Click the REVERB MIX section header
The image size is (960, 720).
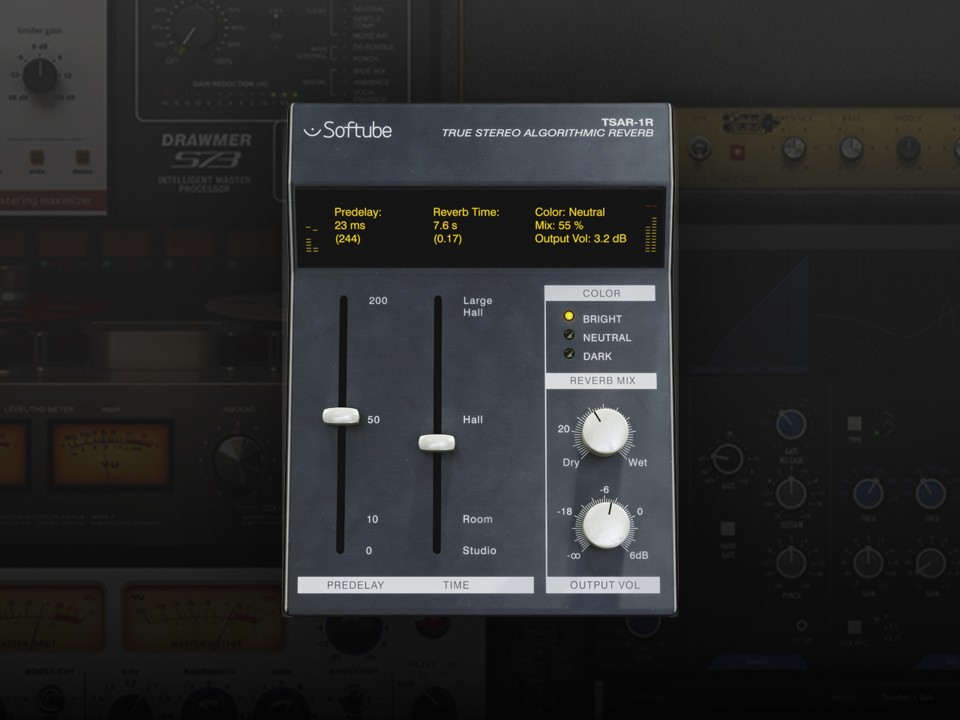pyautogui.click(x=601, y=380)
